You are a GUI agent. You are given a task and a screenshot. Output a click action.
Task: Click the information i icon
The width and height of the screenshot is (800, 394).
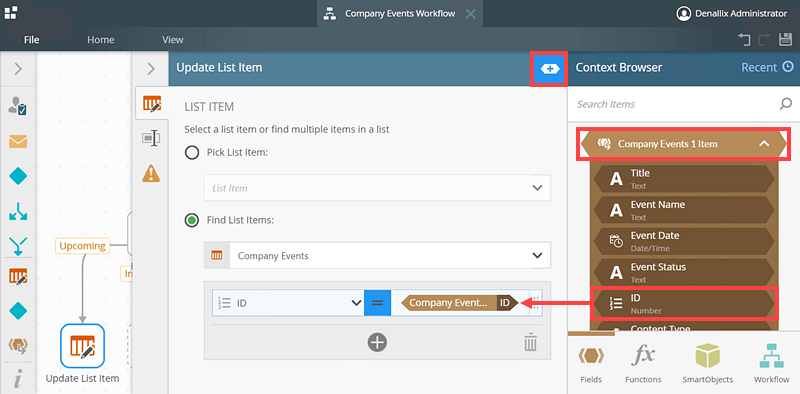18,380
